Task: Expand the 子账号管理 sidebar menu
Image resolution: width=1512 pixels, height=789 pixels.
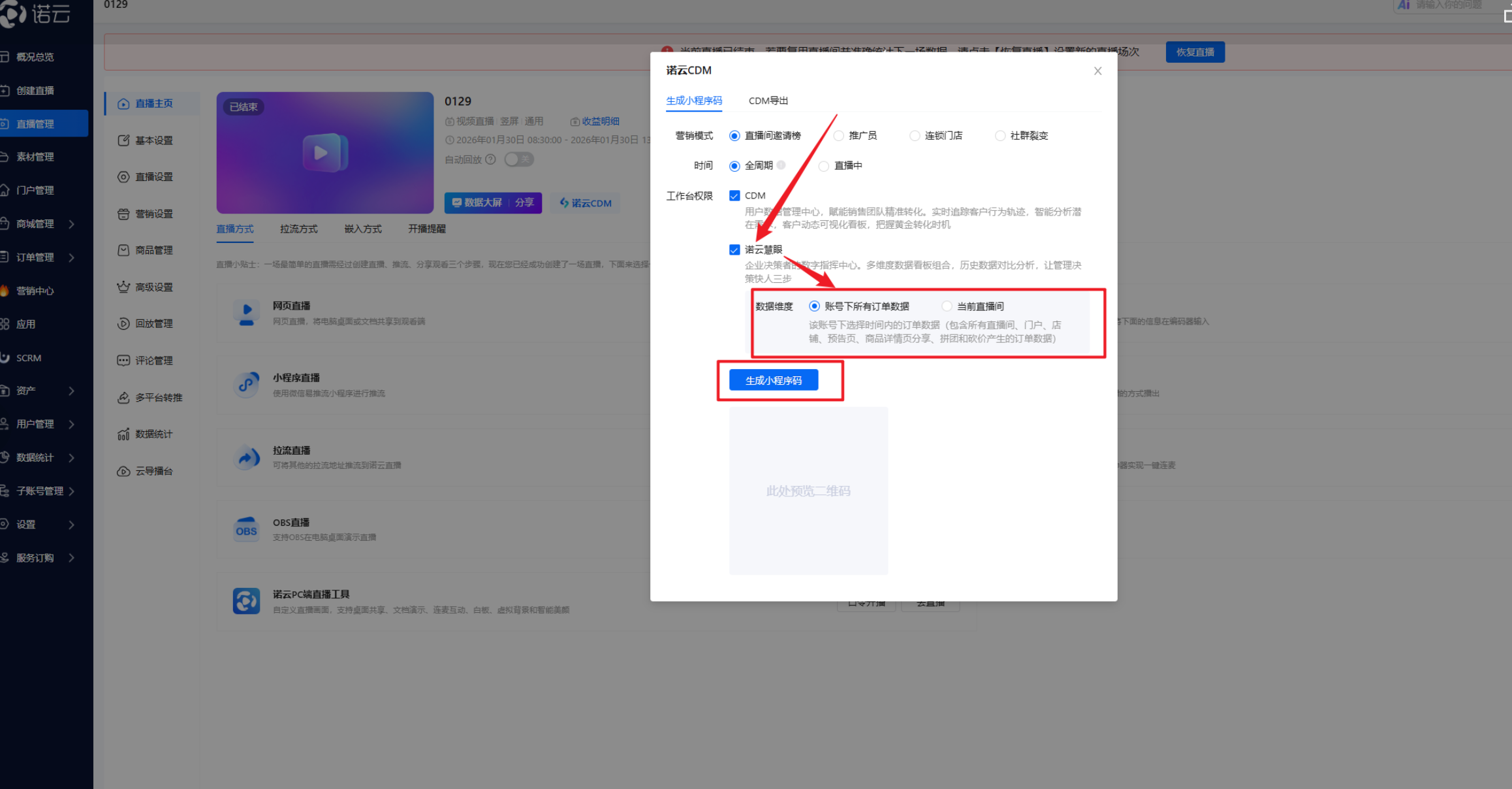Action: tap(39, 491)
